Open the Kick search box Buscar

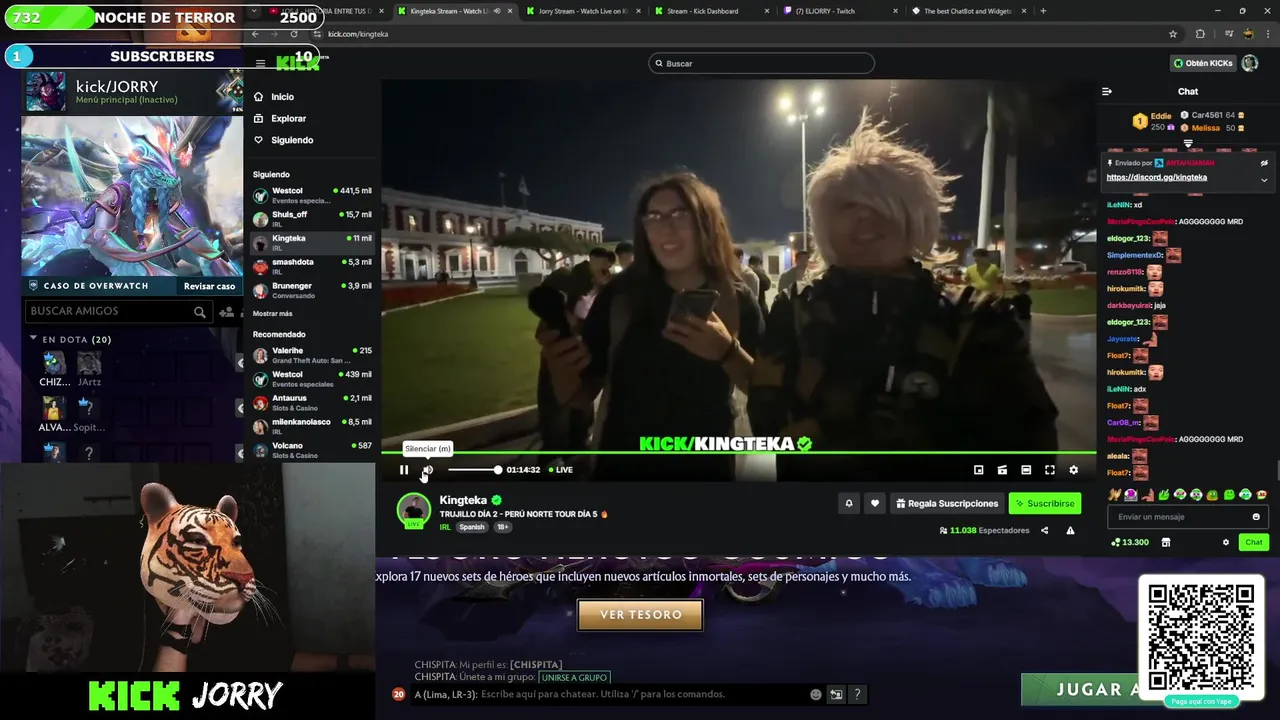[x=761, y=63]
